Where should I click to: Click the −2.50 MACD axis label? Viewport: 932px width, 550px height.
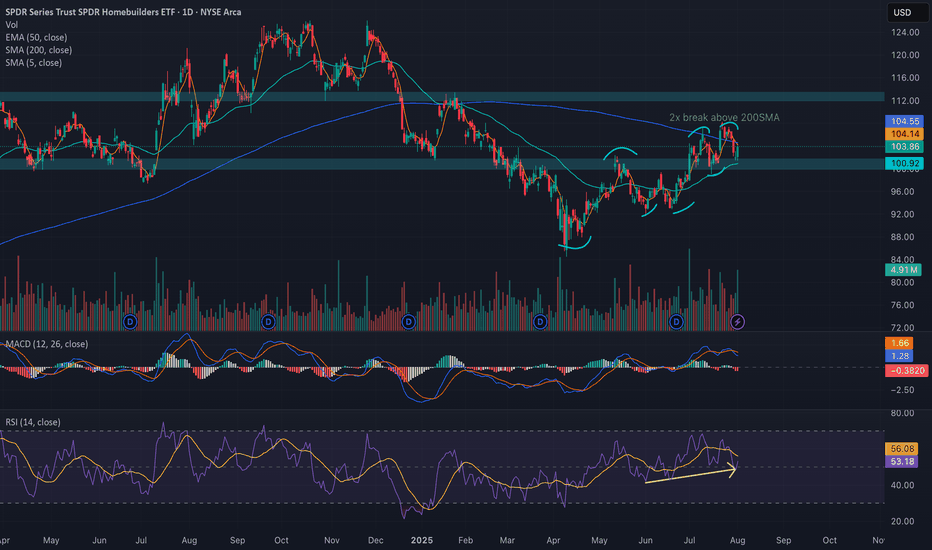click(x=902, y=390)
